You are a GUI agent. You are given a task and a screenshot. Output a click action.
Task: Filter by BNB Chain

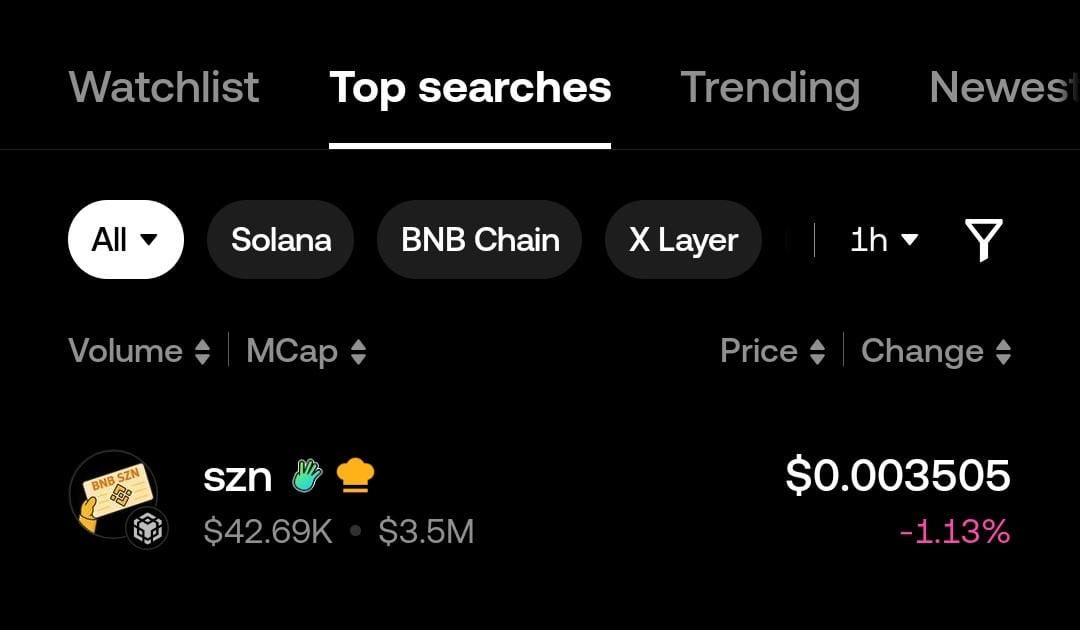[x=480, y=240]
